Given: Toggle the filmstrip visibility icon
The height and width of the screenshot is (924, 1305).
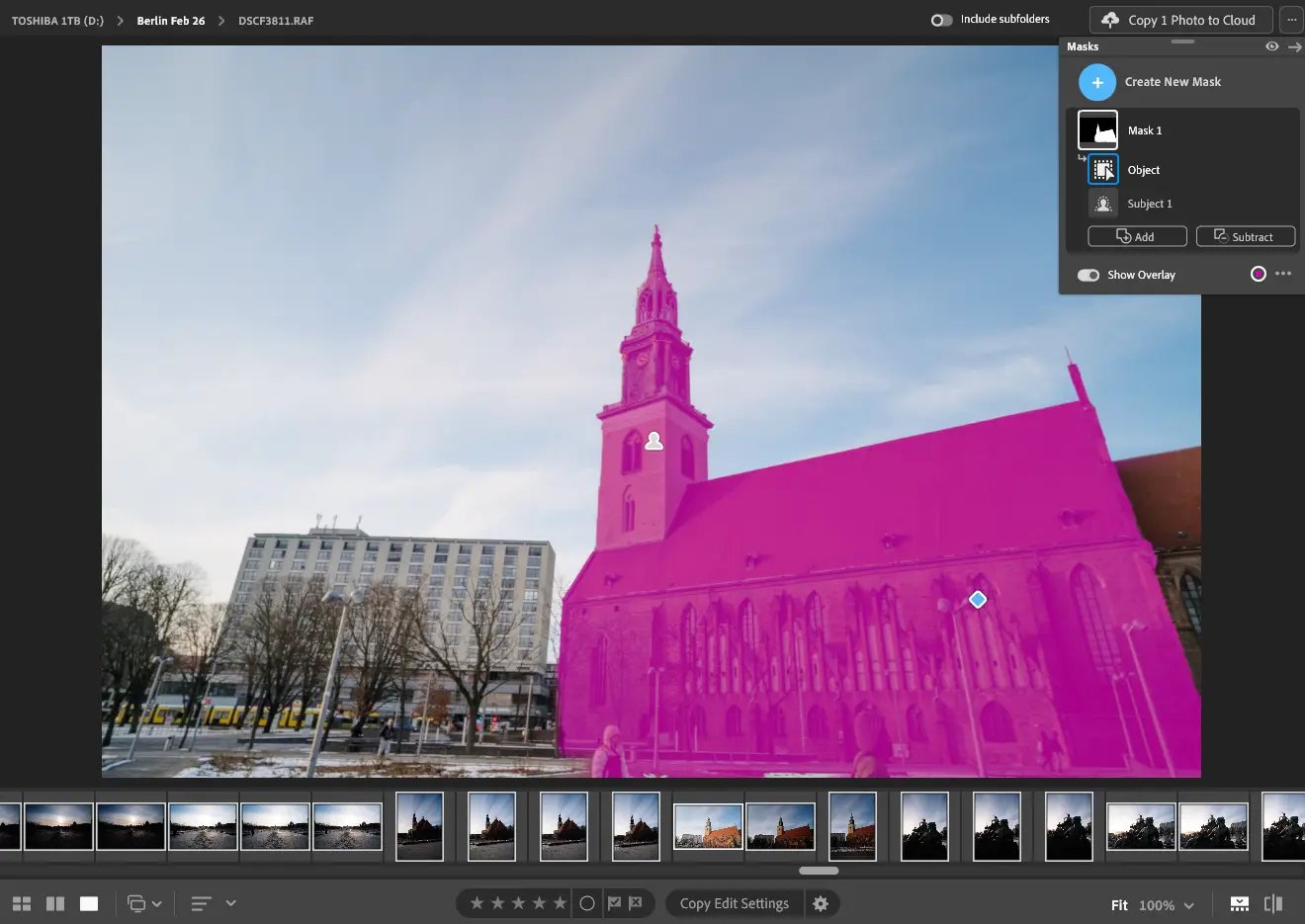Looking at the screenshot, I should coord(1240,904).
